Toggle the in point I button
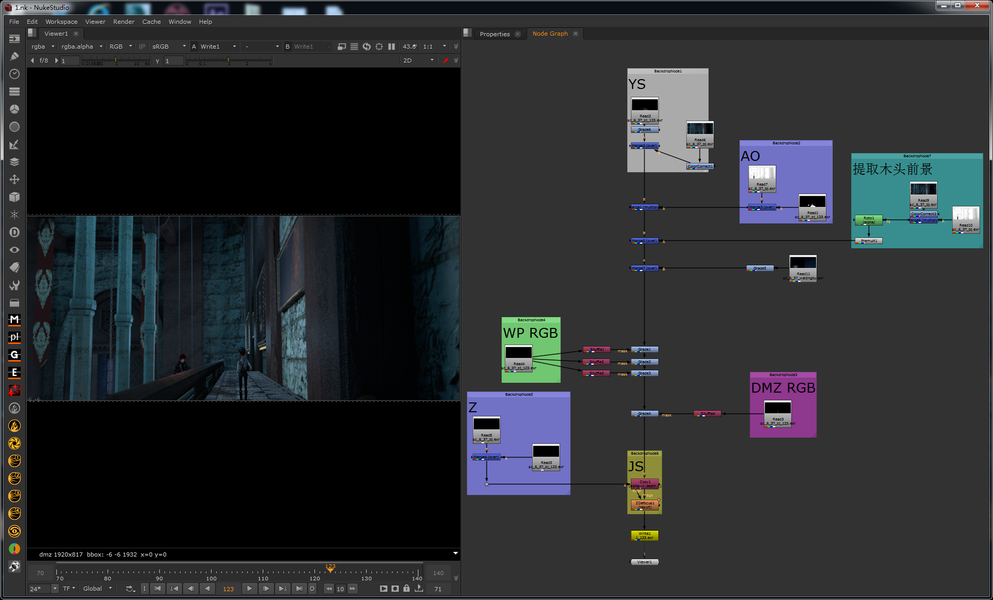Viewport: 993px width, 600px height. 144,589
